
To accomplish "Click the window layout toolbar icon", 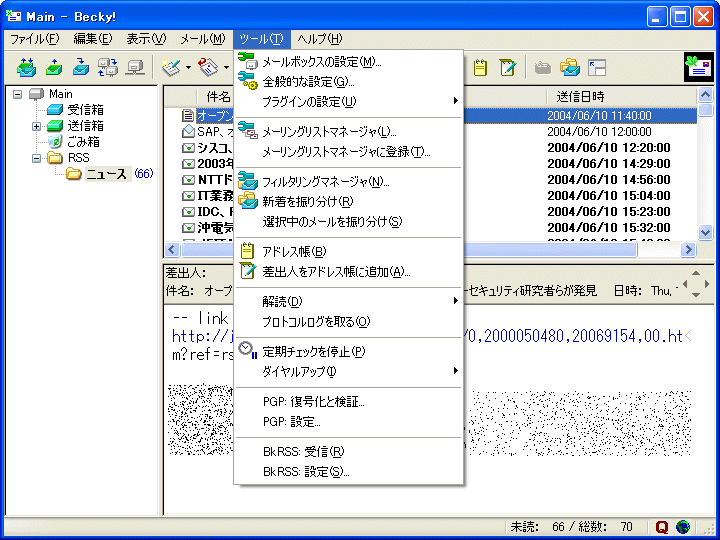I will [597, 68].
